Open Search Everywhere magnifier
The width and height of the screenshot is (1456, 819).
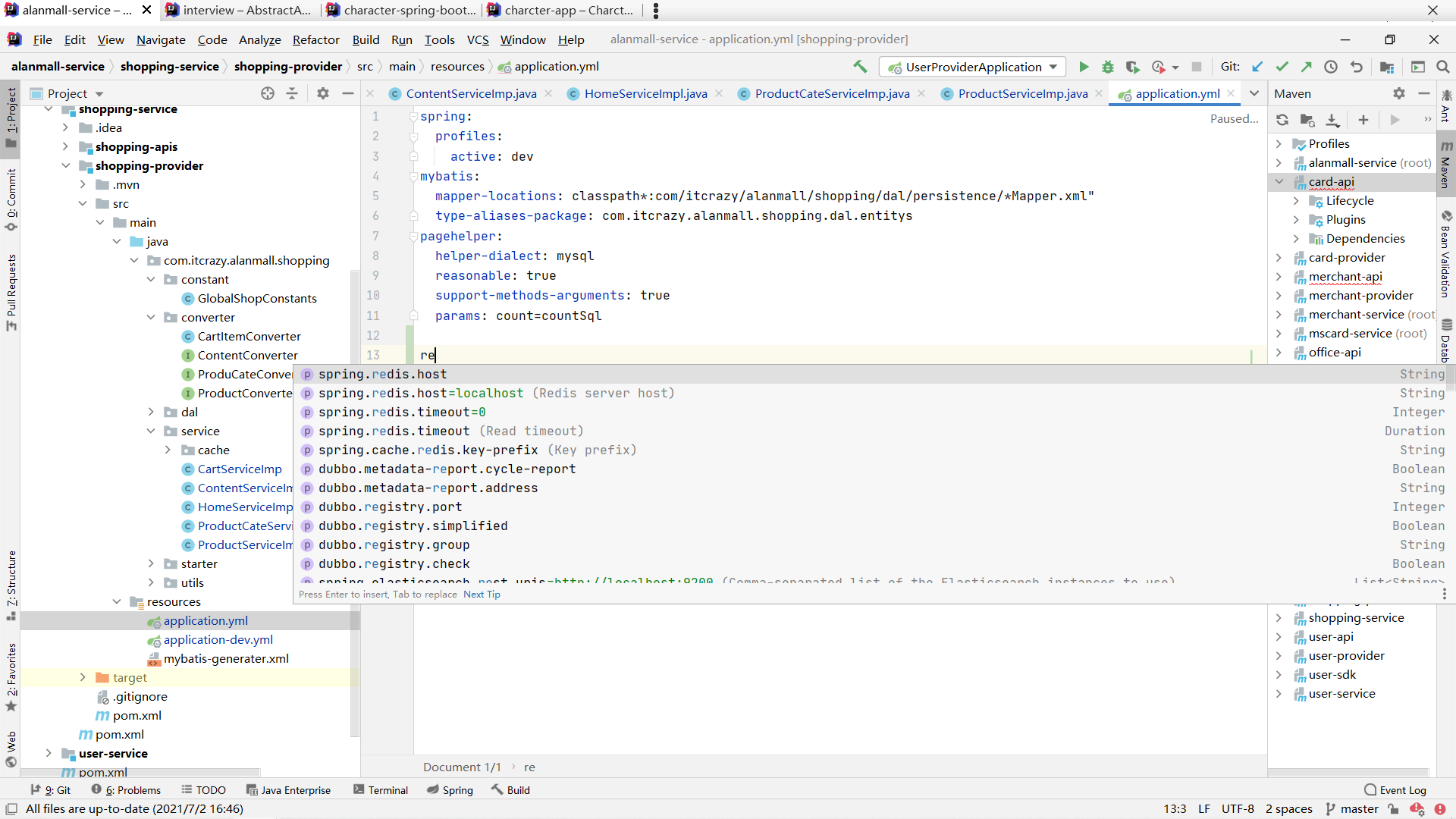click(1442, 67)
